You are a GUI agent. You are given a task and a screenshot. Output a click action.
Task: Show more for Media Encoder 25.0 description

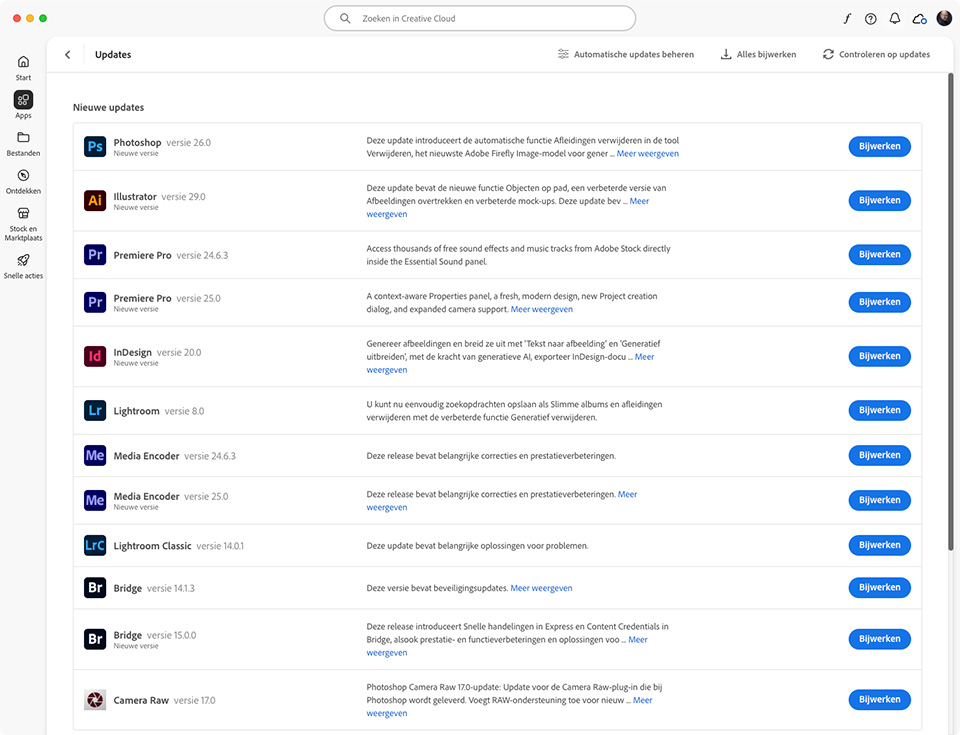coord(627,494)
